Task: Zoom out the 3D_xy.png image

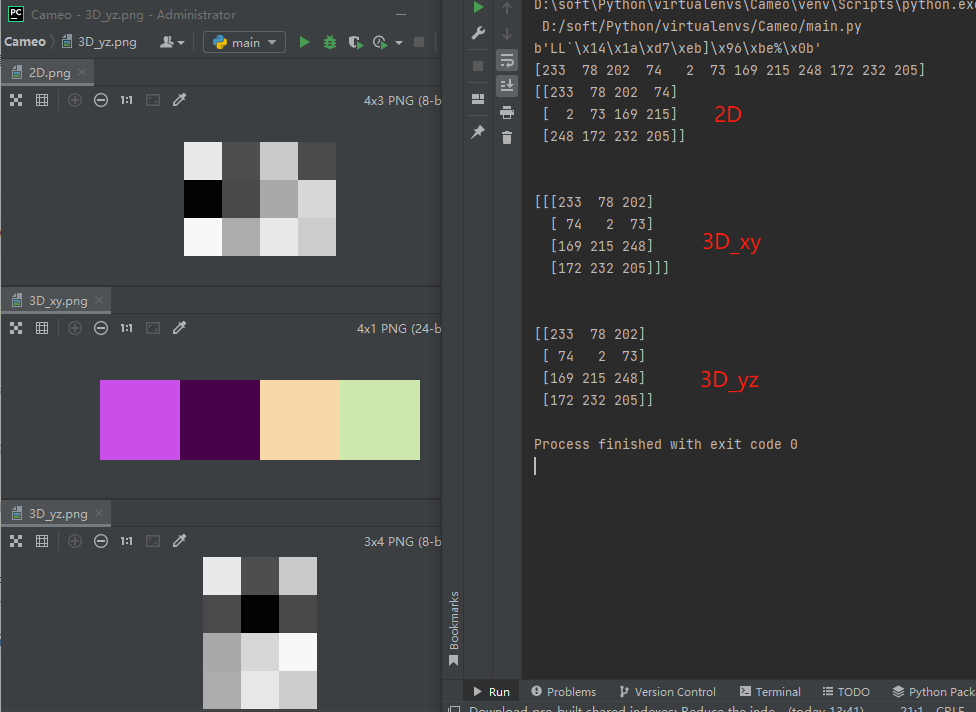Action: pos(101,328)
